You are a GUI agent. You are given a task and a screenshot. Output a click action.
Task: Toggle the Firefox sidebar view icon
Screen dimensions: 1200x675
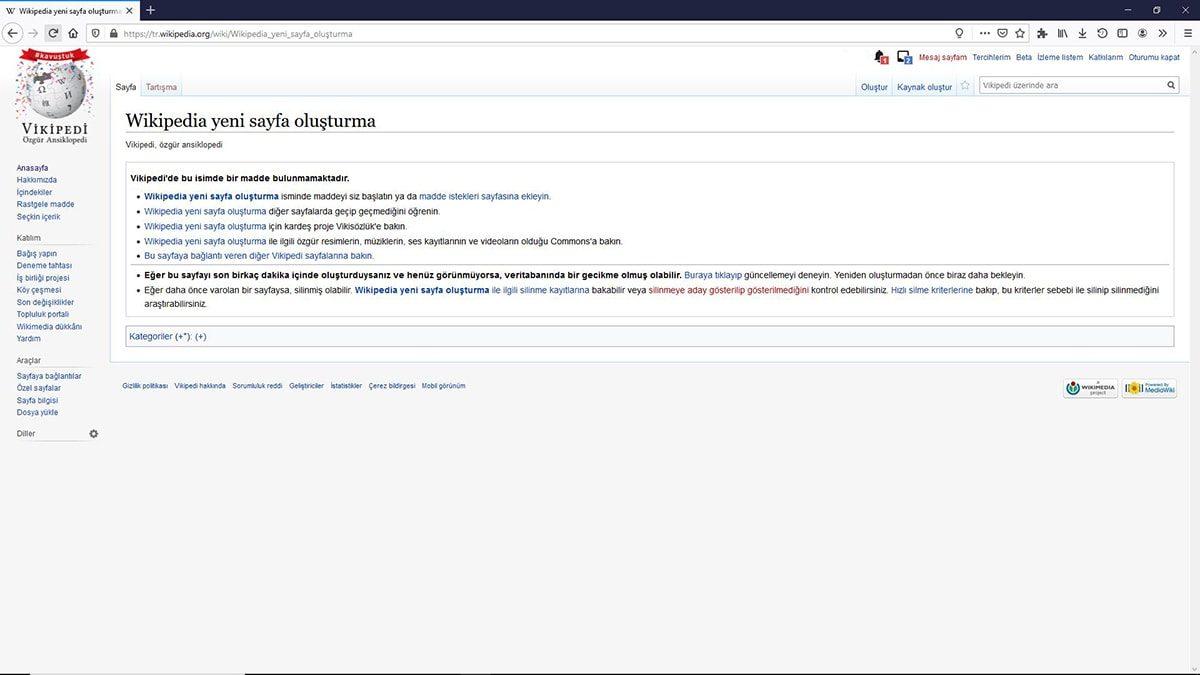(x=1123, y=33)
